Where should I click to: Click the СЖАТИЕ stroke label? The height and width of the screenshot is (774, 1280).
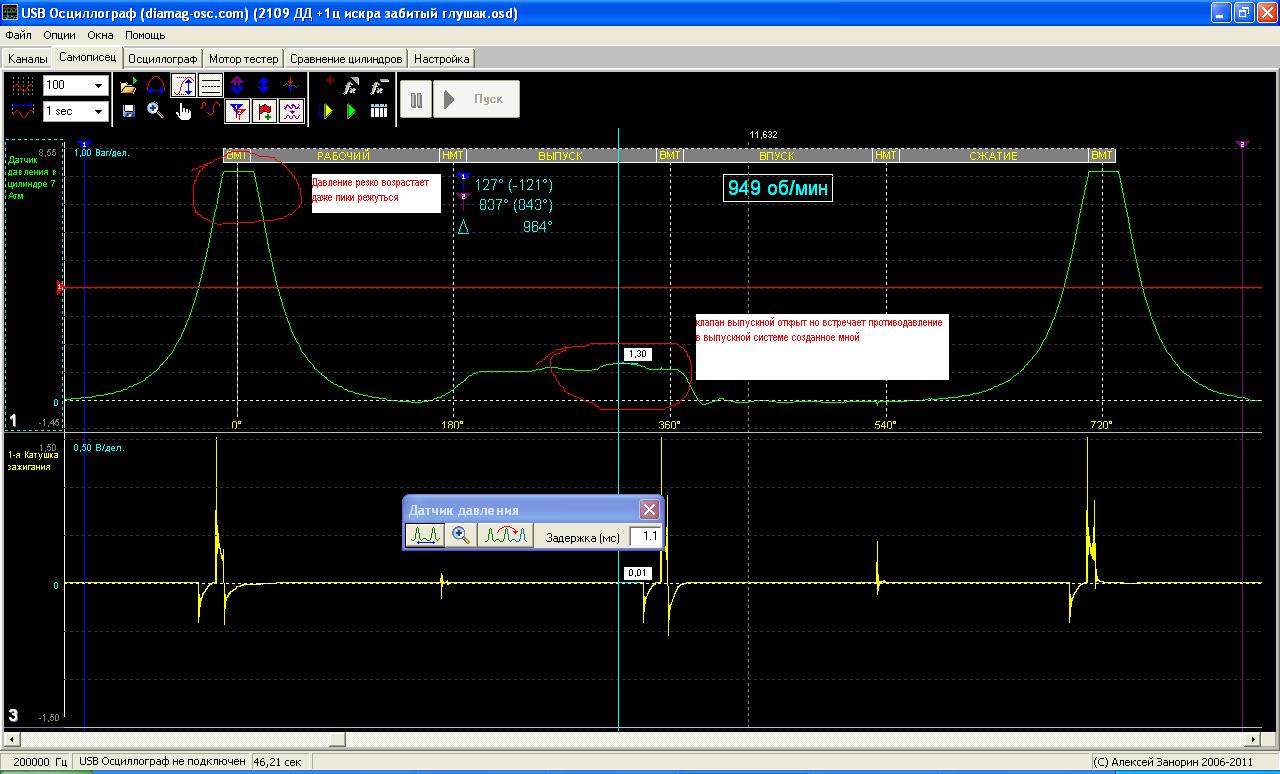pyautogui.click(x=993, y=156)
